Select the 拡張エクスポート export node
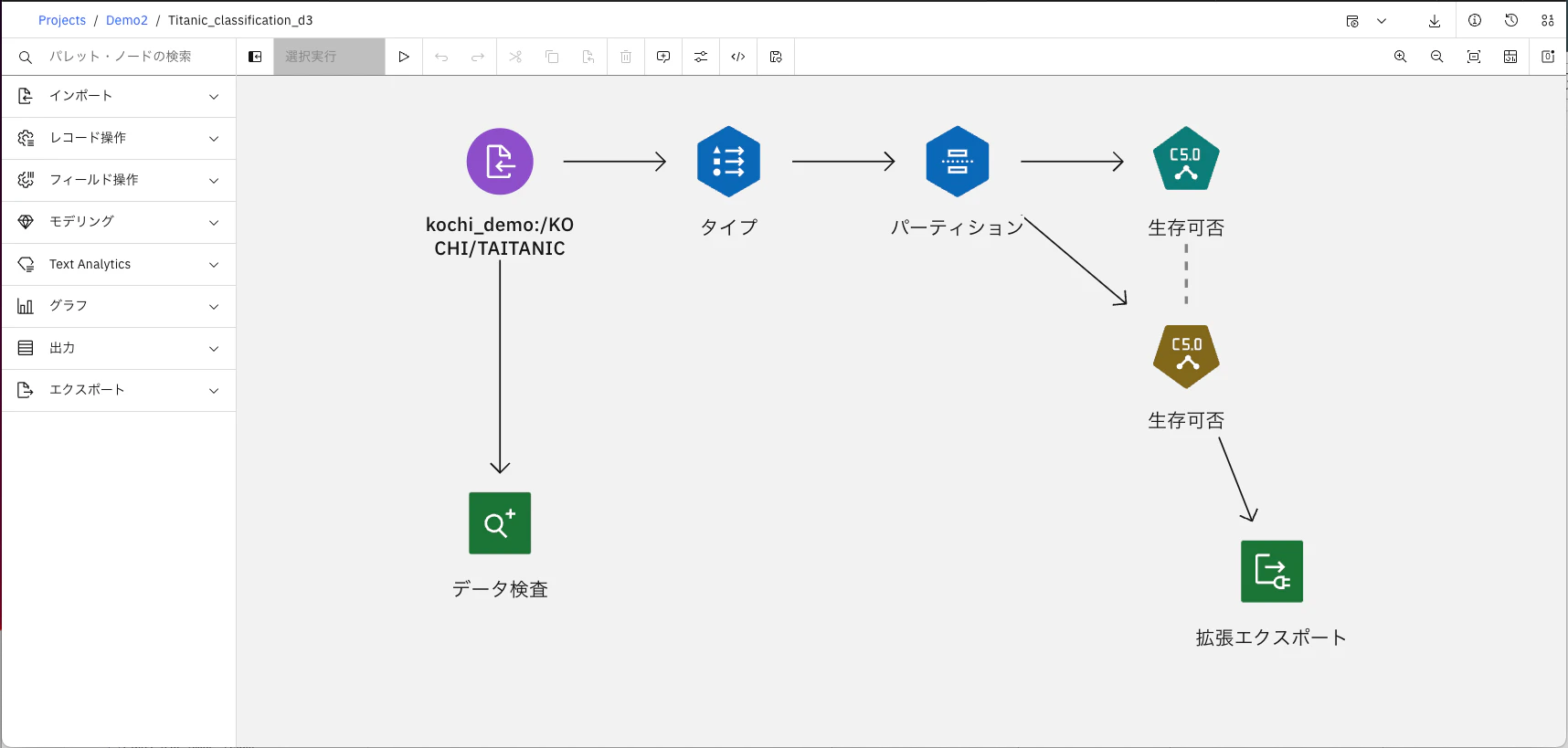The width and height of the screenshot is (1568, 748). tap(1272, 572)
